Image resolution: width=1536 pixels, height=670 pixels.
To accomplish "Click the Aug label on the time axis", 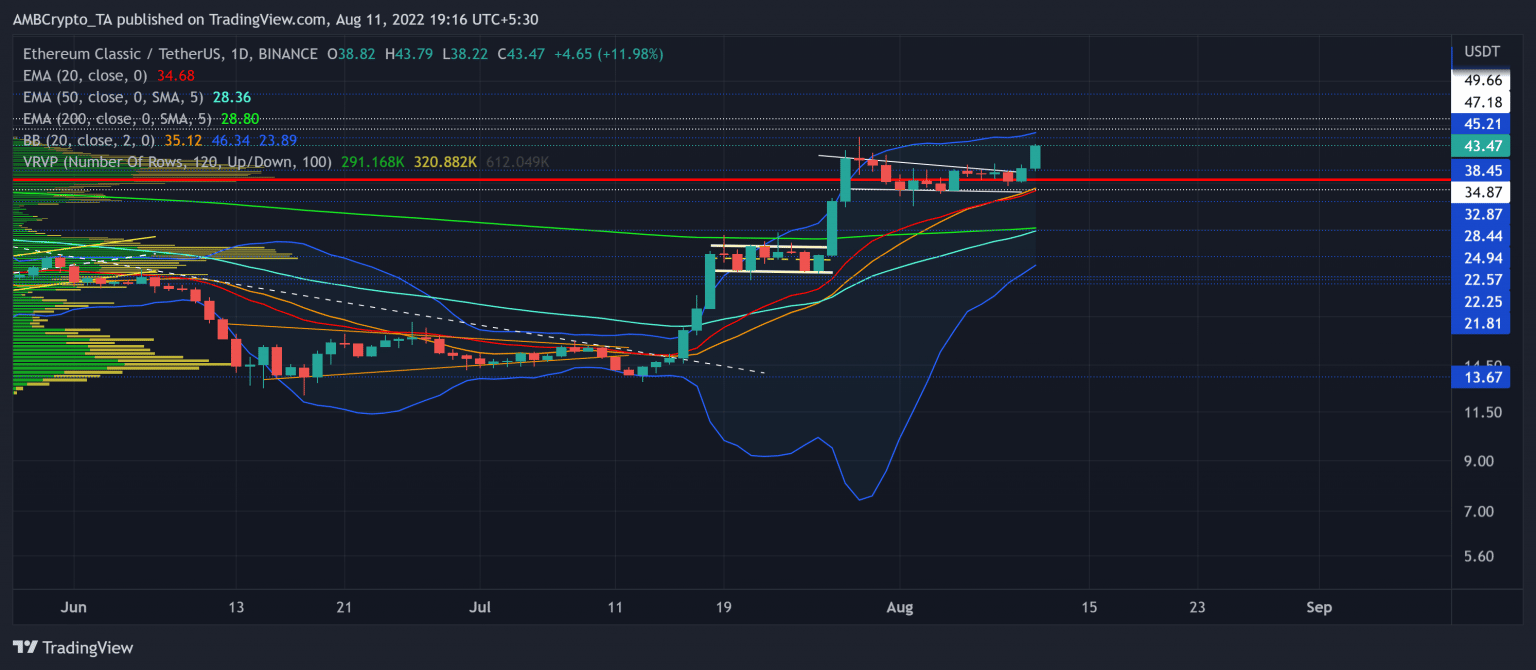I will (x=901, y=607).
